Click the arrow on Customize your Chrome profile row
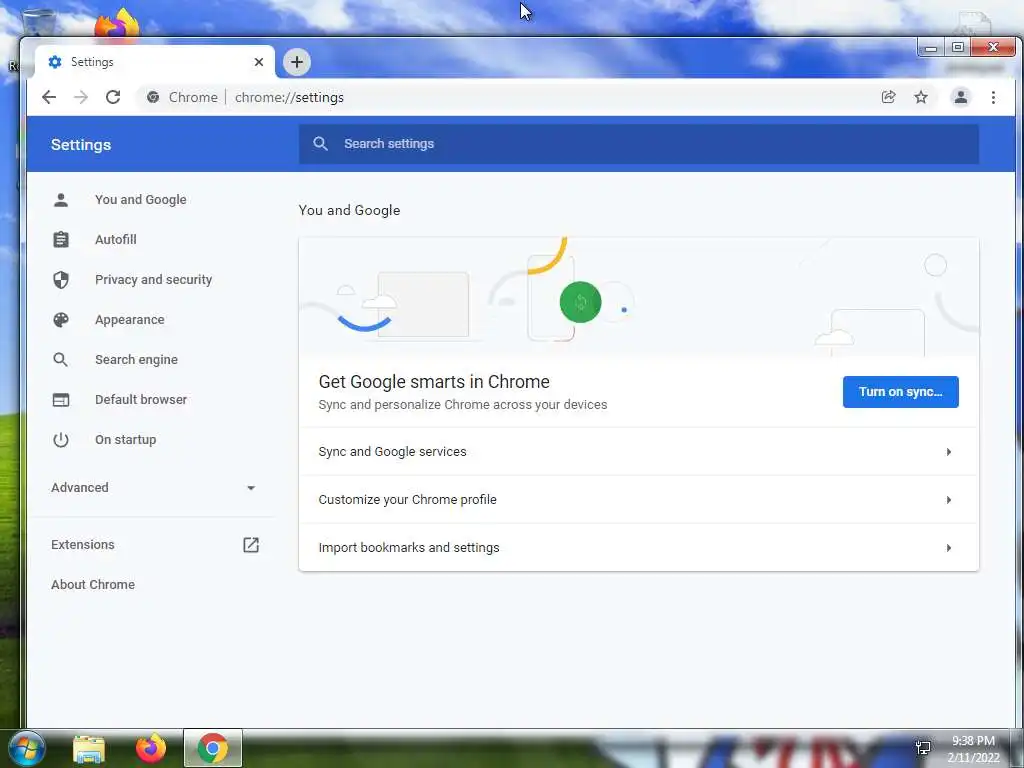Screen dimensions: 1024x768 (949, 500)
